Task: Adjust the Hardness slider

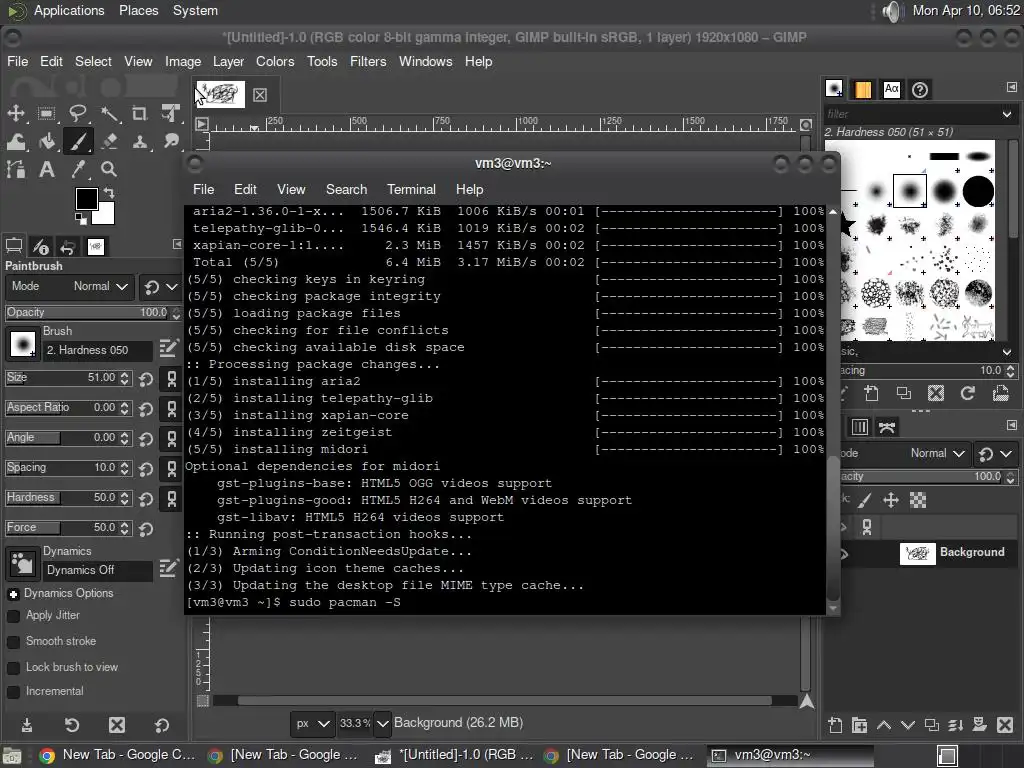Action: pyautogui.click(x=61, y=498)
